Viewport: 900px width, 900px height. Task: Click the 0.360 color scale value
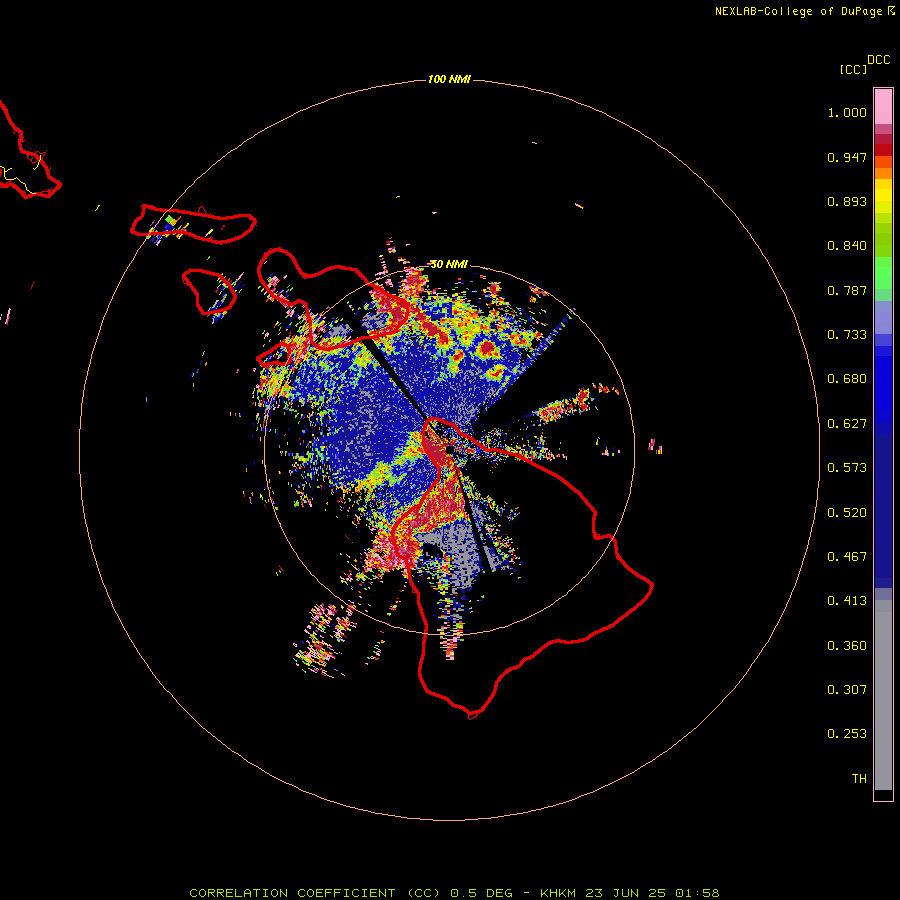tap(847, 646)
